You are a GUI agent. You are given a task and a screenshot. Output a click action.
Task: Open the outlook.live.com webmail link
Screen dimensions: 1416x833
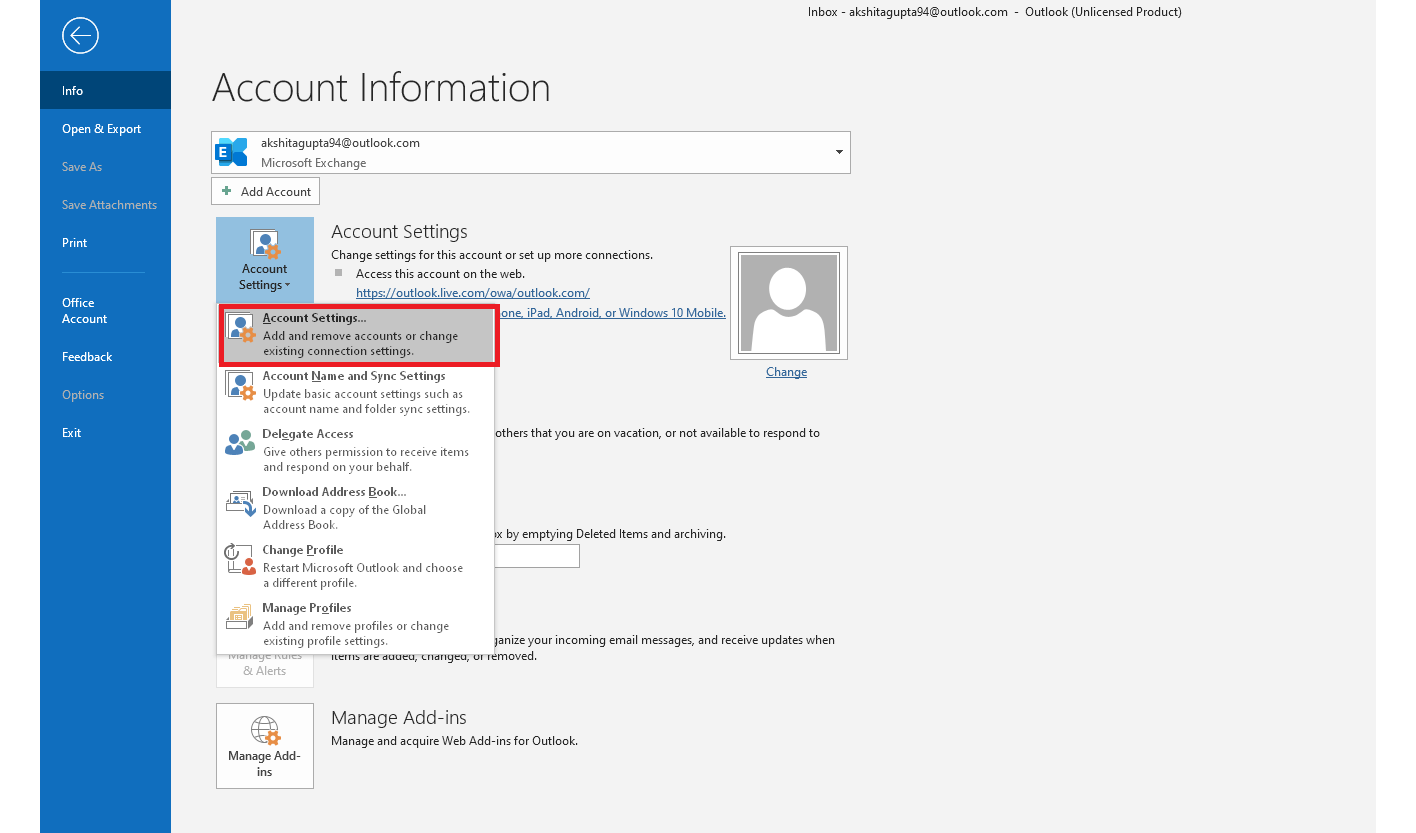pos(472,292)
